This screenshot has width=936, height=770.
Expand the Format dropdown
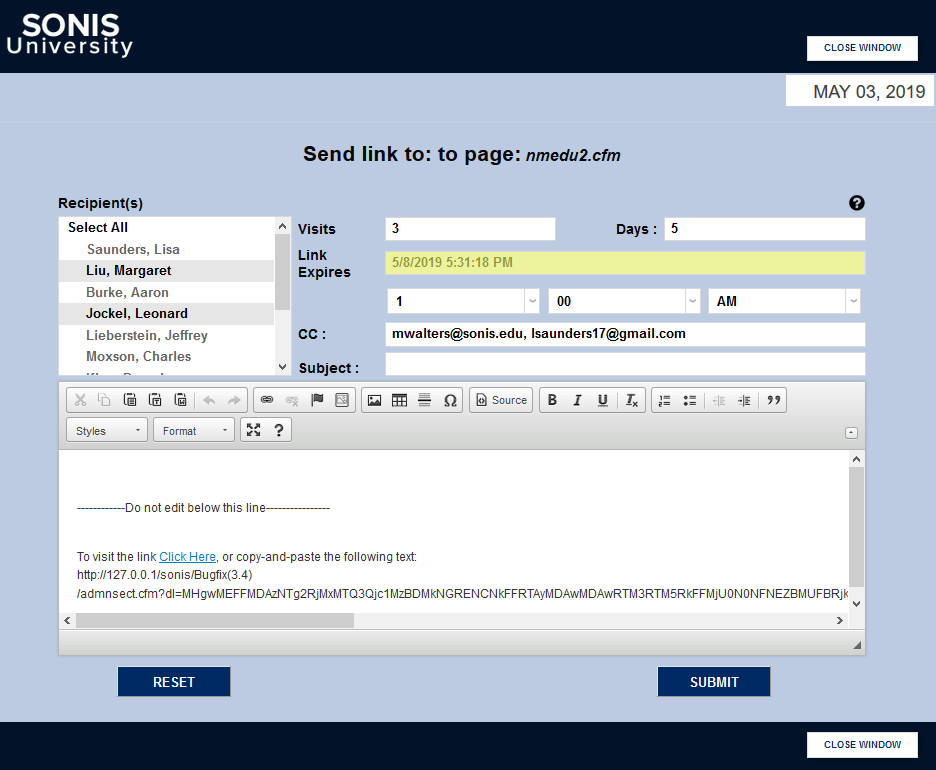193,431
